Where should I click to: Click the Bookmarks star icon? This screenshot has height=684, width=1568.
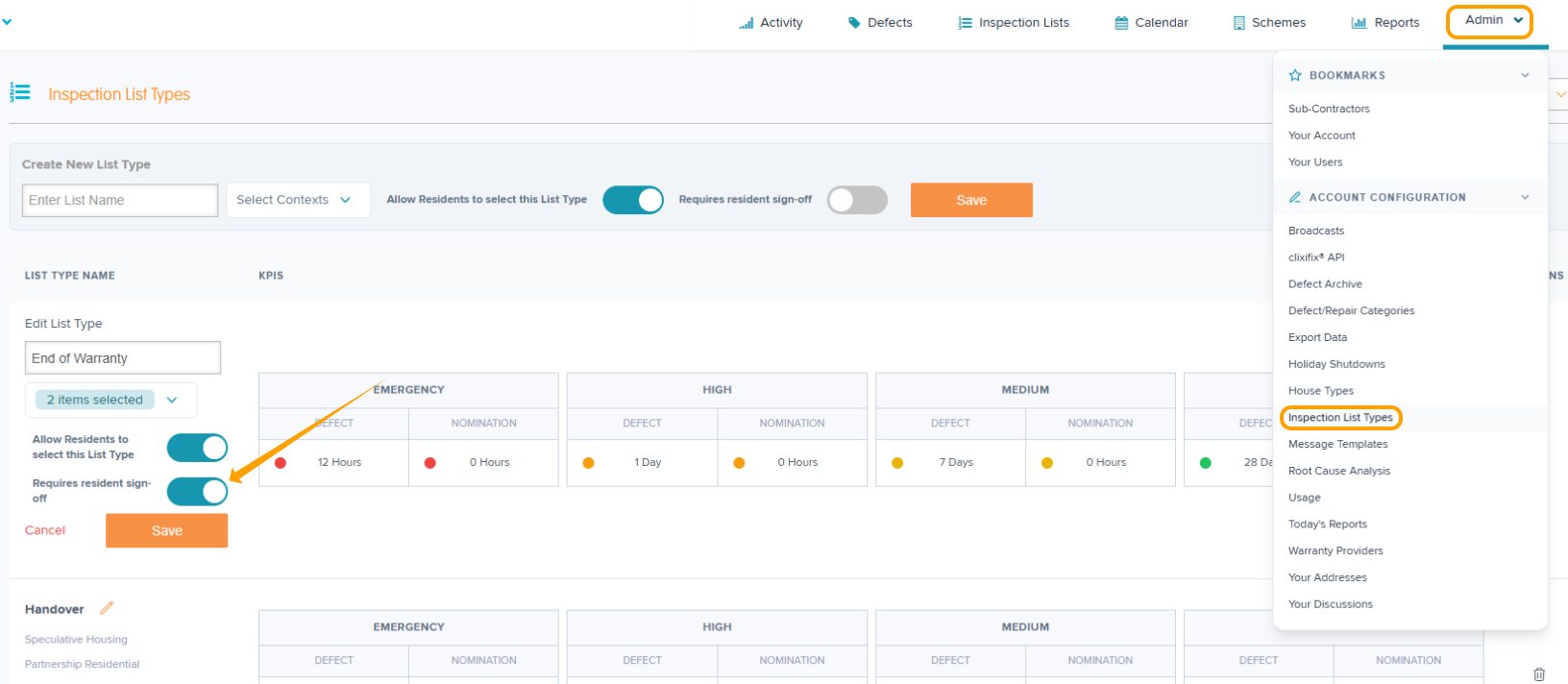click(x=1295, y=75)
